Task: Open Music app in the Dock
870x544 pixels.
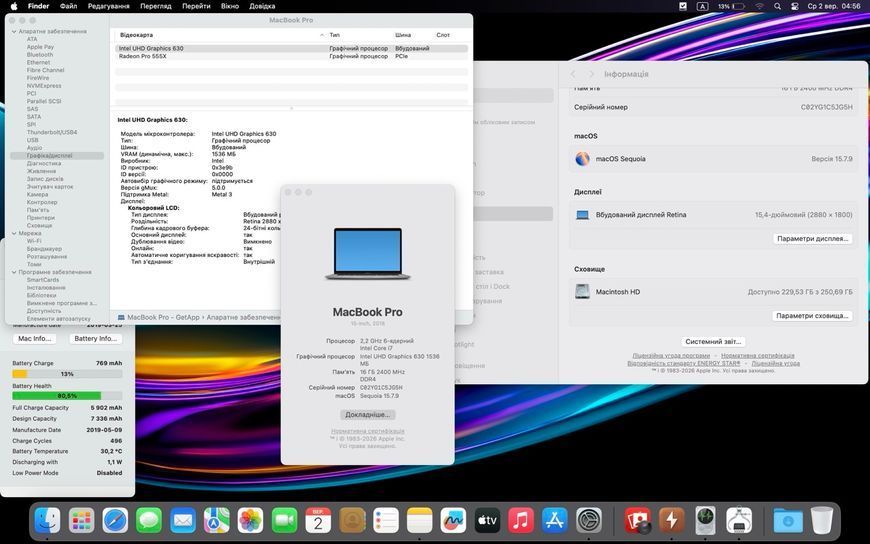Action: pos(521,520)
